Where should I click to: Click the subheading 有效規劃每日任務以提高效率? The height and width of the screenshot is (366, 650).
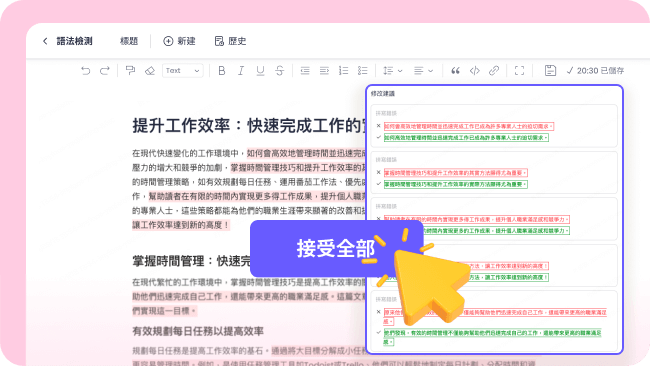pos(198,331)
